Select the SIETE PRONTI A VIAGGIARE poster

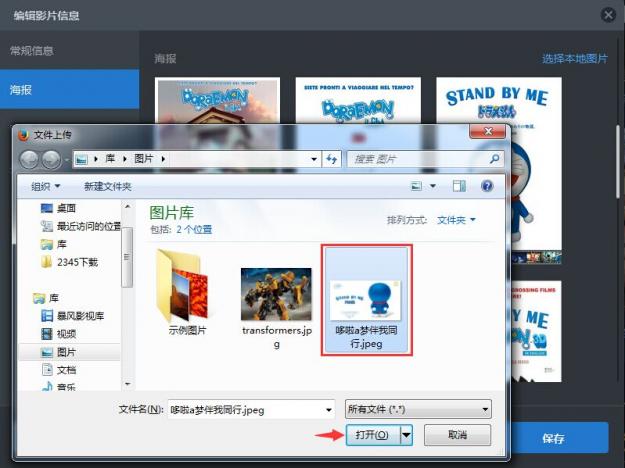point(358,100)
